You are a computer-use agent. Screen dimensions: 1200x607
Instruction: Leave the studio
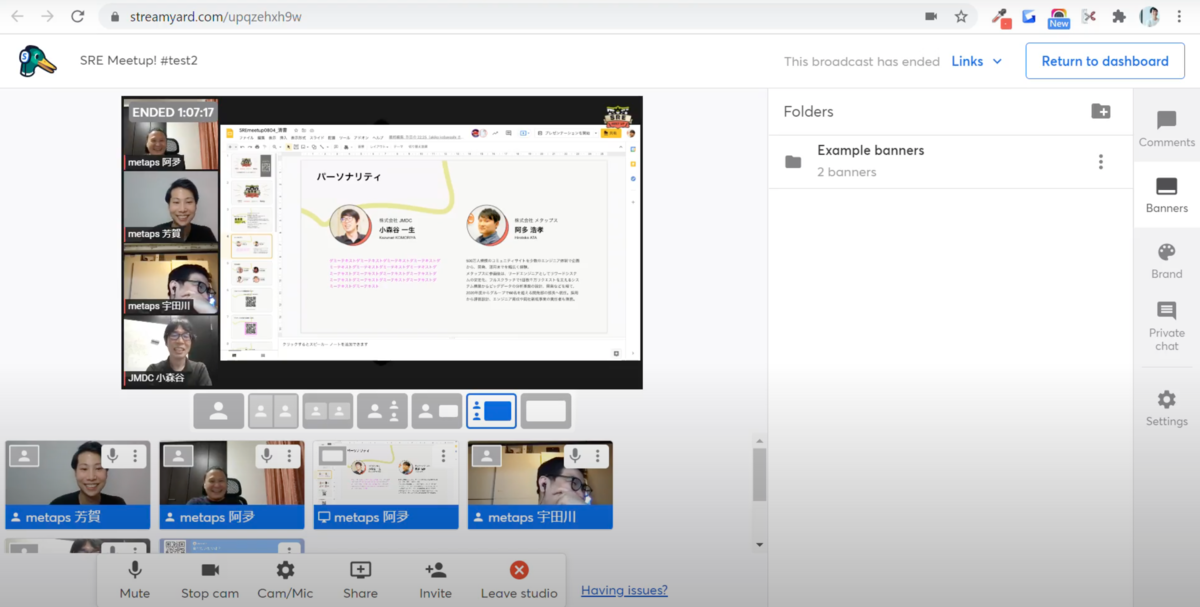(519, 580)
